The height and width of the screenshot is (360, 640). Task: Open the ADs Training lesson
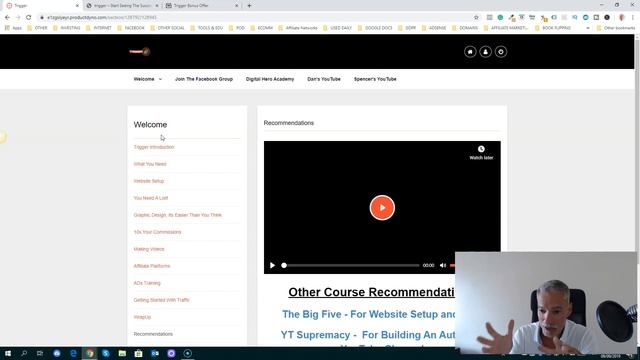coord(147,283)
